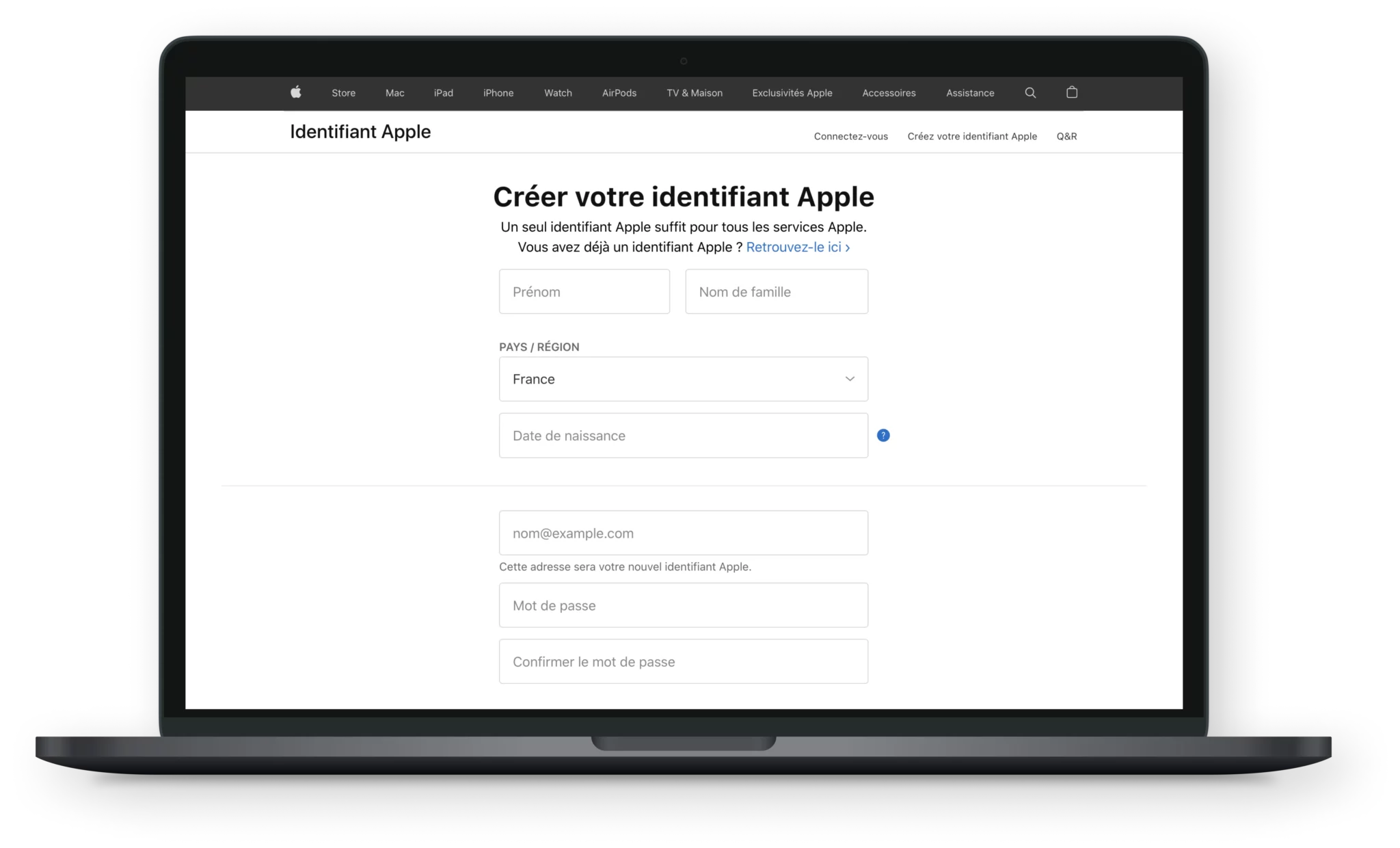Click Q&R tab in header
This screenshot has width=1400, height=848.
tap(1069, 136)
